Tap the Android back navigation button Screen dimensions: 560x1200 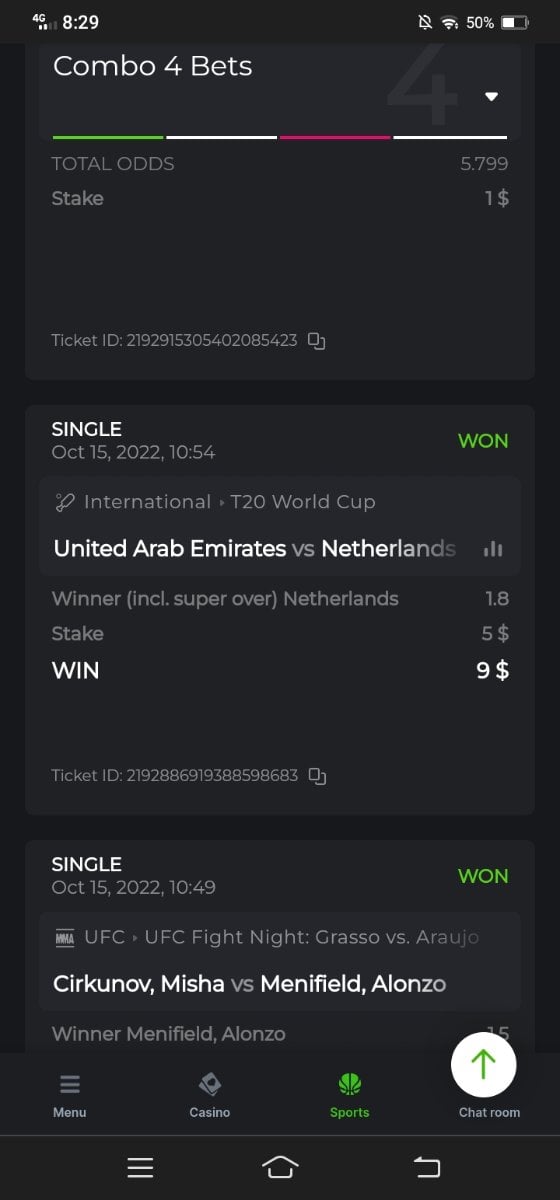coord(427,1167)
